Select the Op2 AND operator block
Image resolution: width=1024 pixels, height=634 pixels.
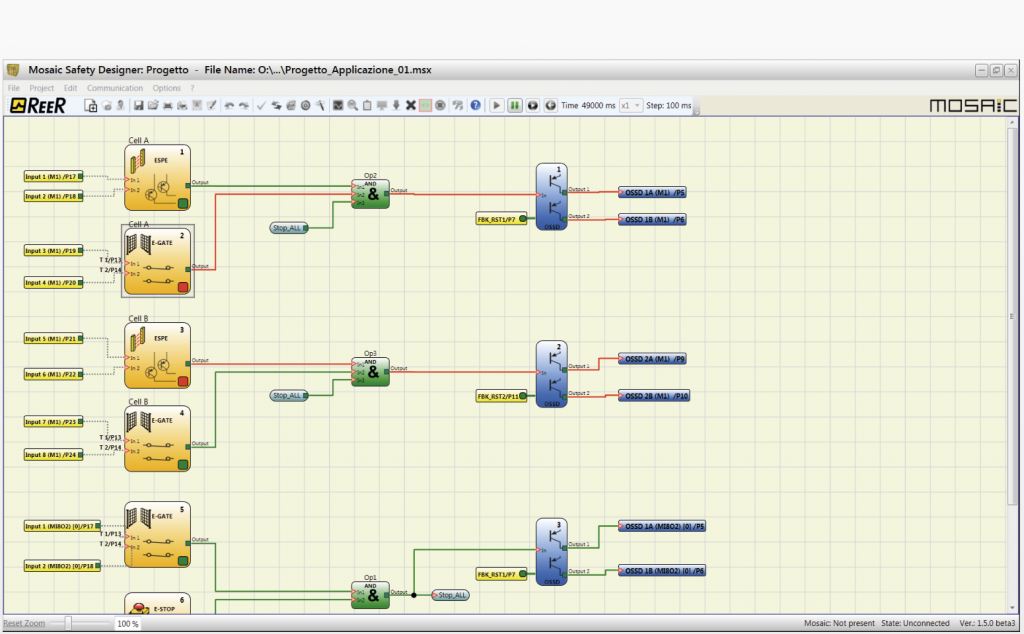(371, 194)
